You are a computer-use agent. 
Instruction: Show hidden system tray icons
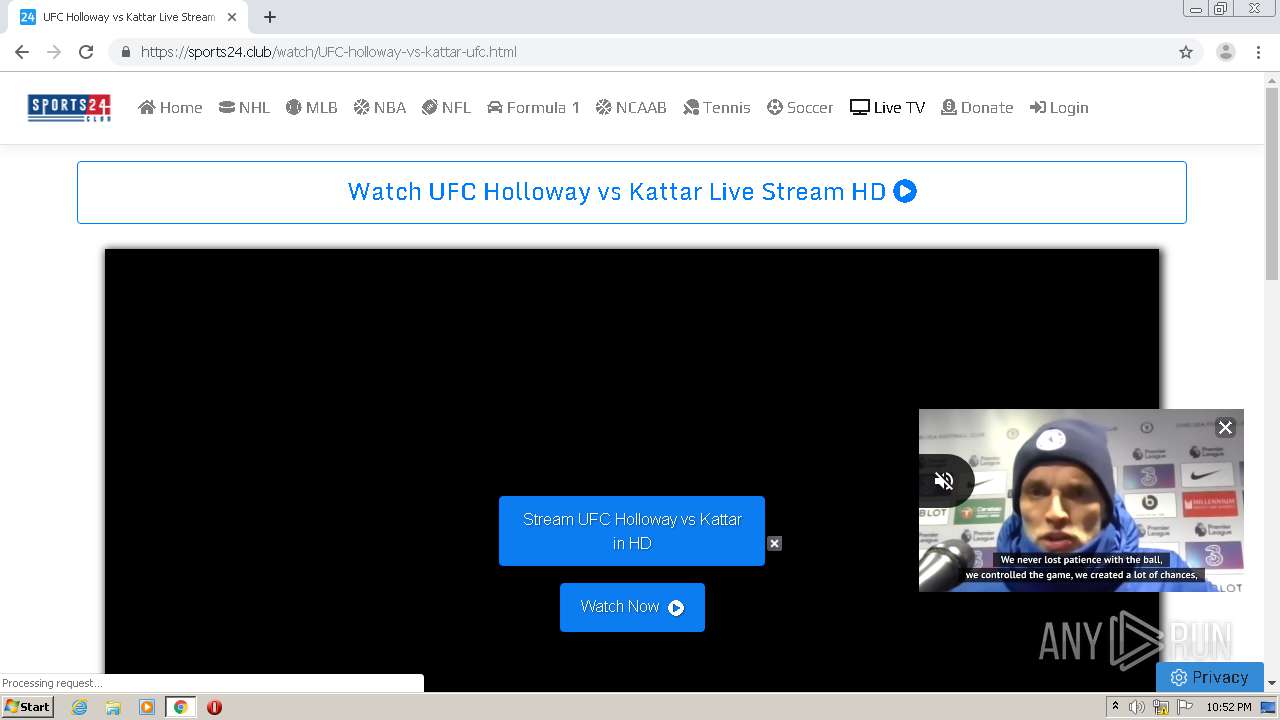coord(1115,707)
